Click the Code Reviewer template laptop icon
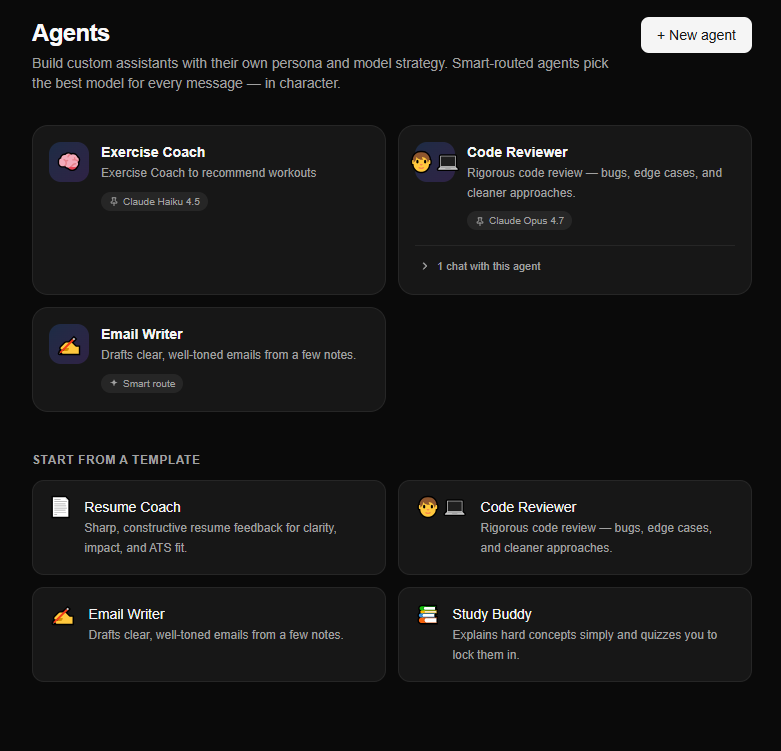This screenshot has width=781, height=751. [455, 507]
